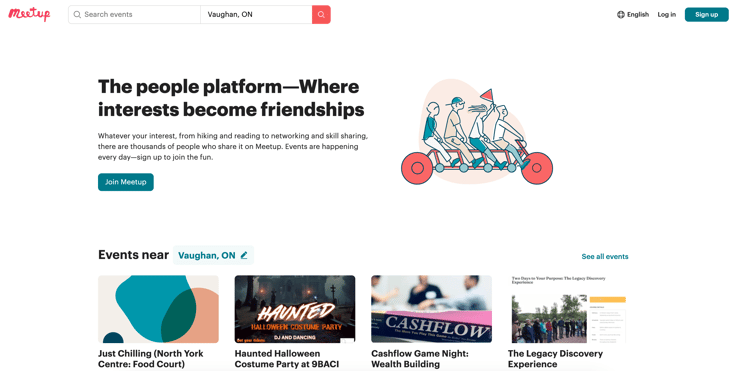Click the Log in link

[667, 14]
